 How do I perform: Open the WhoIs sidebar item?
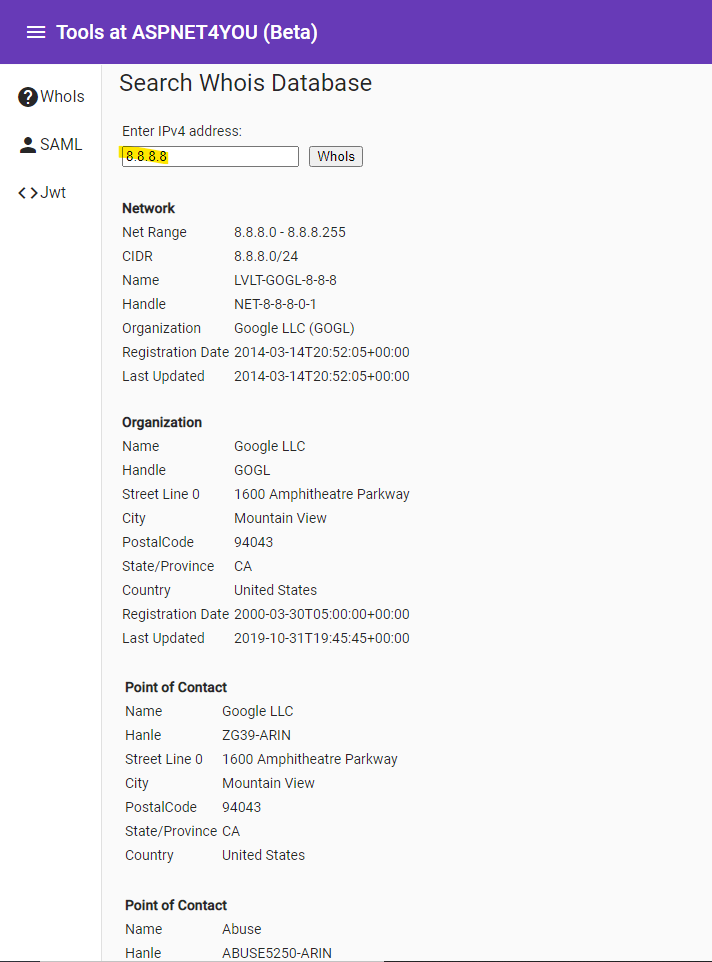(52, 97)
